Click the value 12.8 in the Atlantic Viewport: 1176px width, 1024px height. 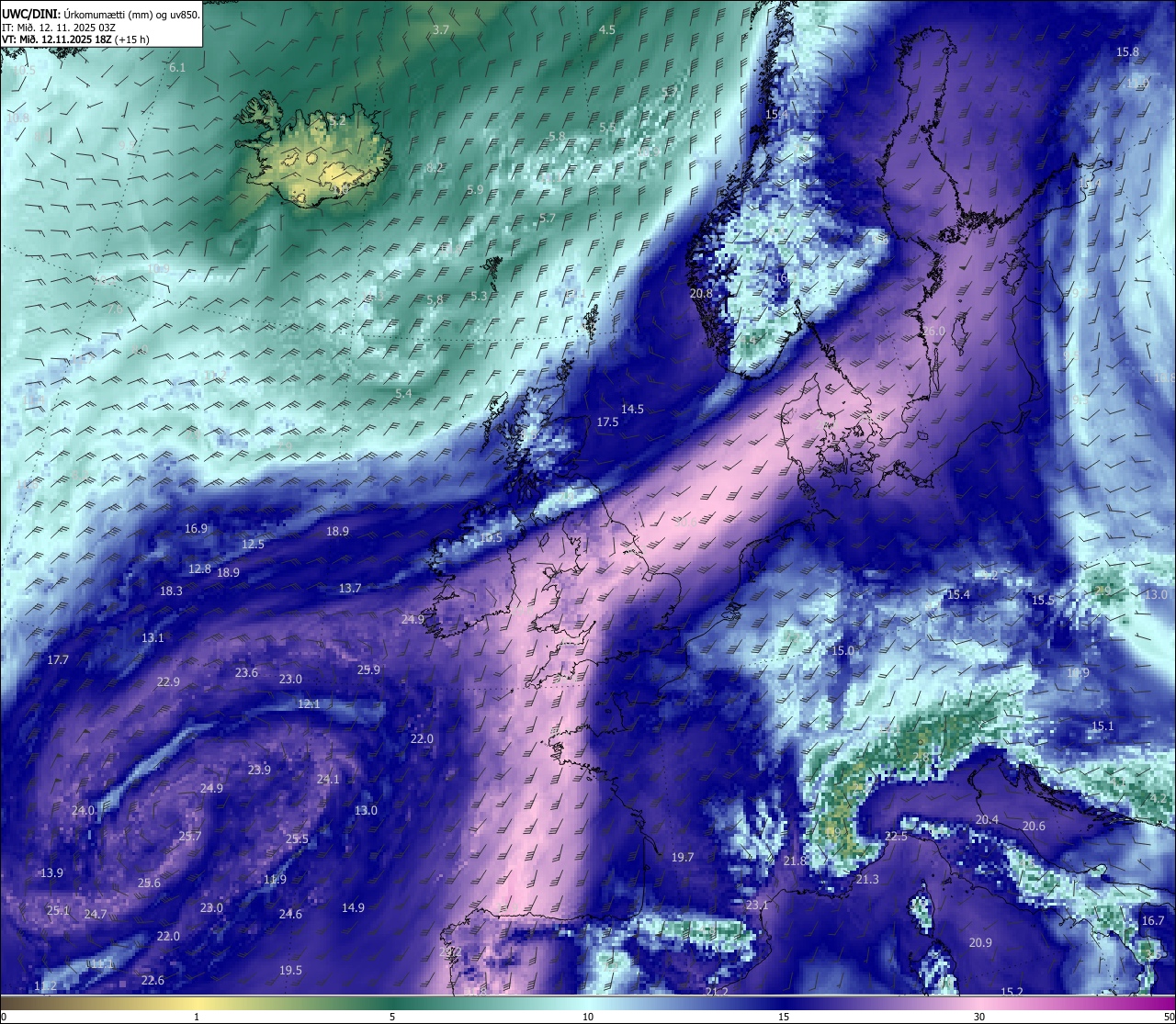(x=199, y=568)
